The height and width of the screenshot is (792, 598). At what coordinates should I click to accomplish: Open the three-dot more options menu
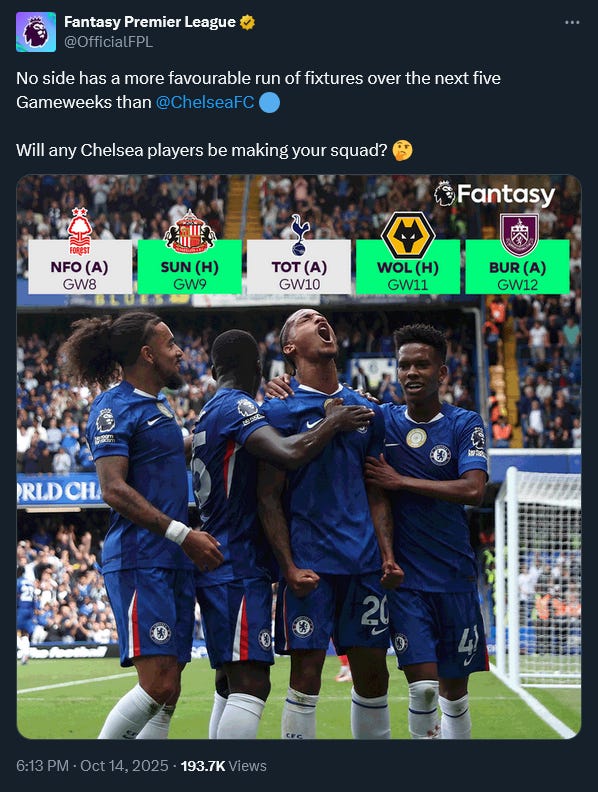(572, 22)
